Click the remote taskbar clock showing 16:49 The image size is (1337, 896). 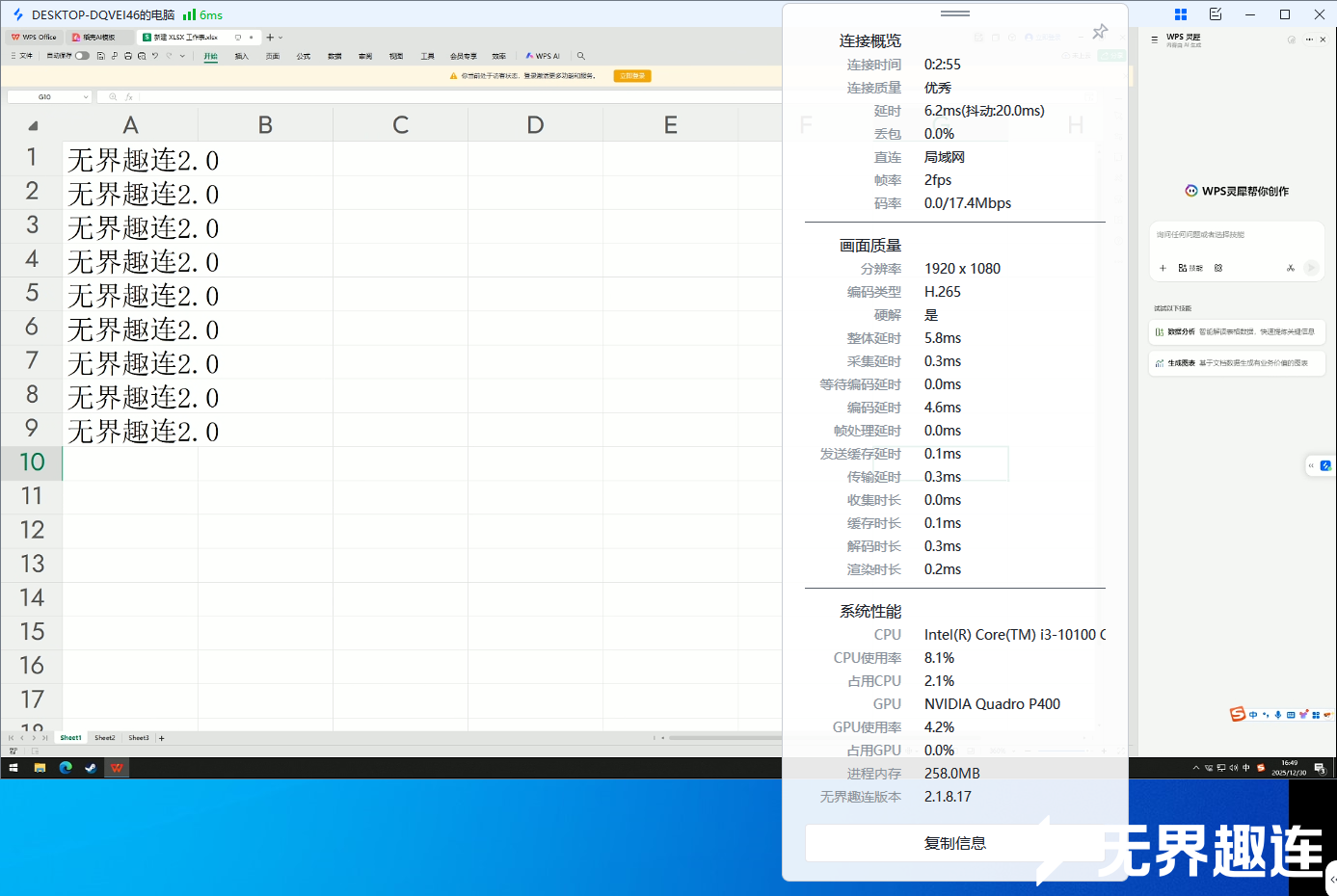pyautogui.click(x=1289, y=768)
